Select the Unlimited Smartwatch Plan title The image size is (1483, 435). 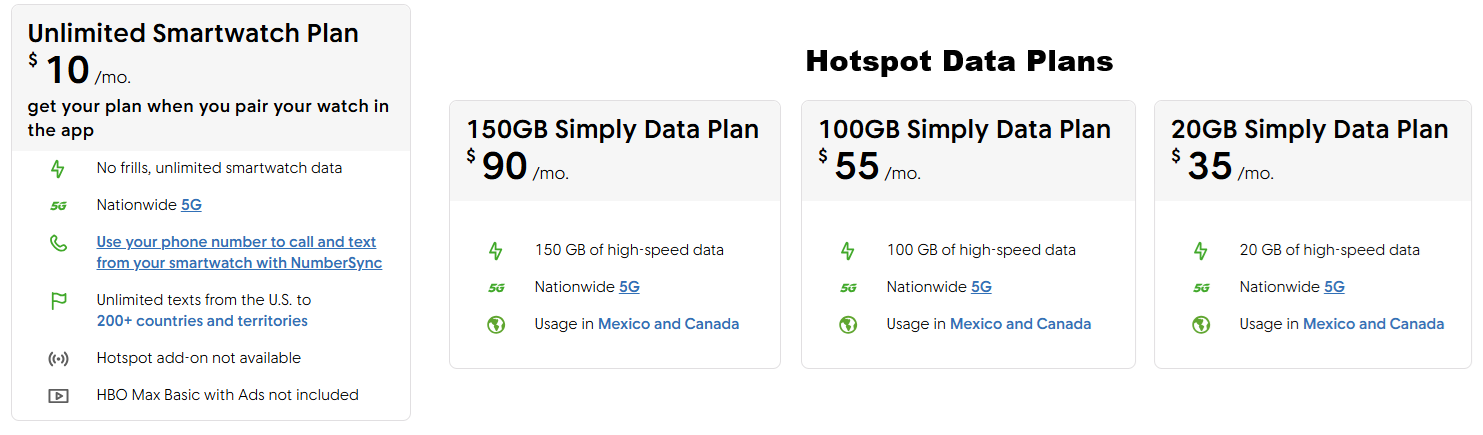click(x=193, y=33)
